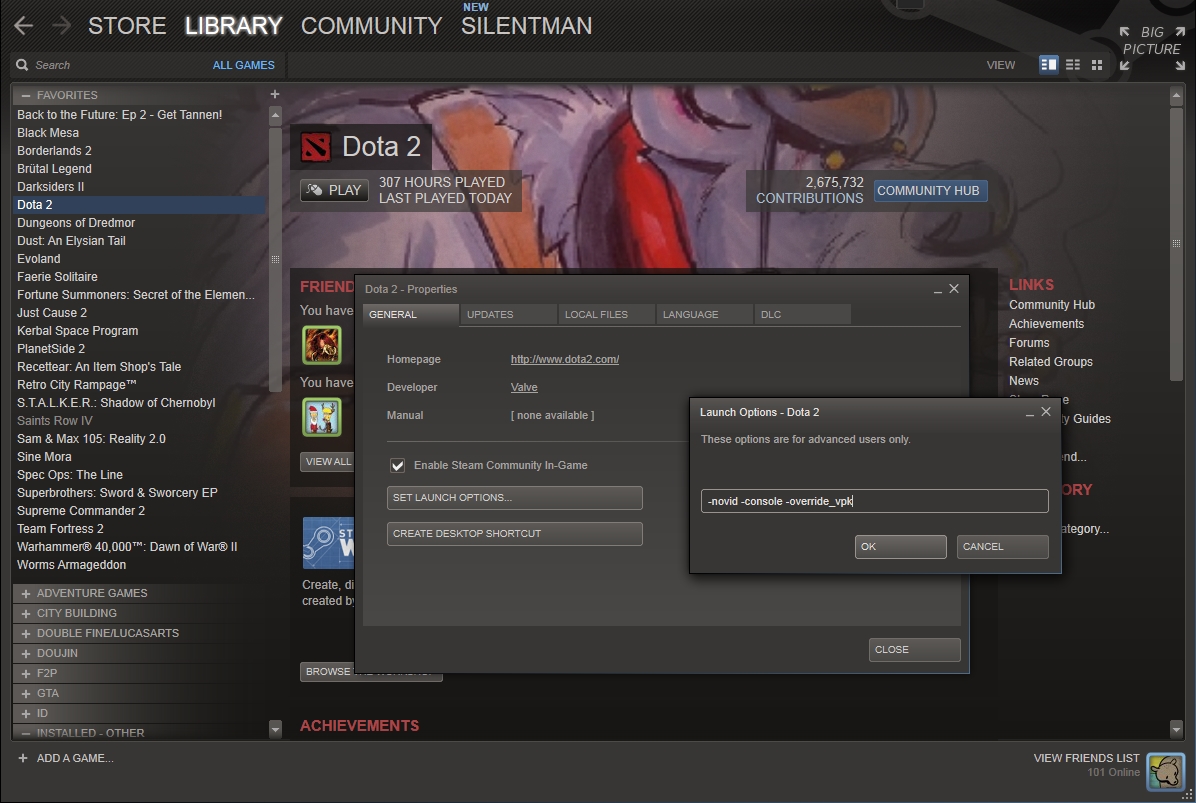Click the friends list avatar icon

coord(1165,771)
